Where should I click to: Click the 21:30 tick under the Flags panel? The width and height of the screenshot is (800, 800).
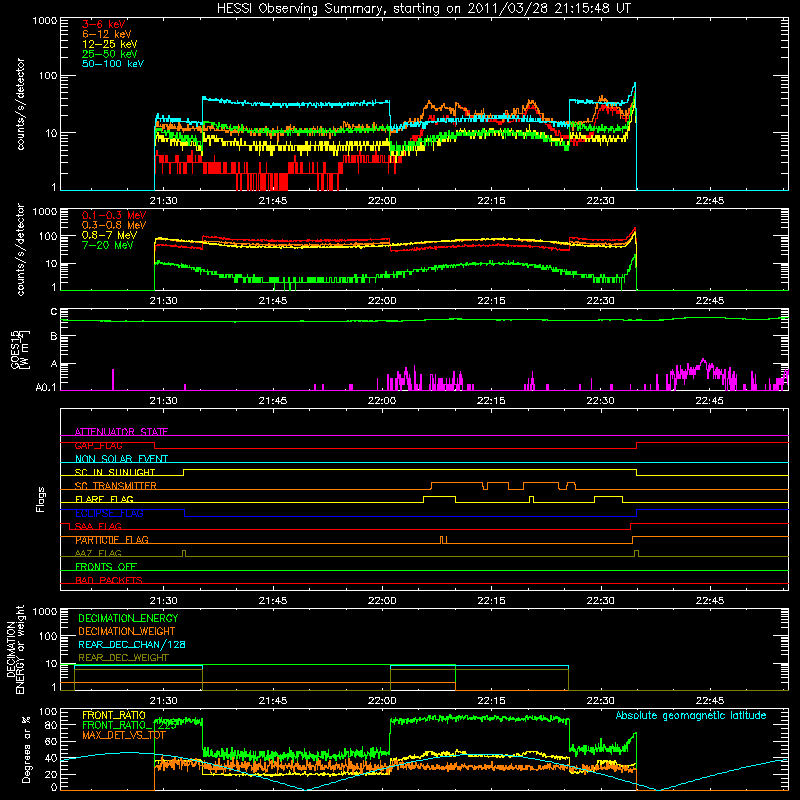click(163, 601)
